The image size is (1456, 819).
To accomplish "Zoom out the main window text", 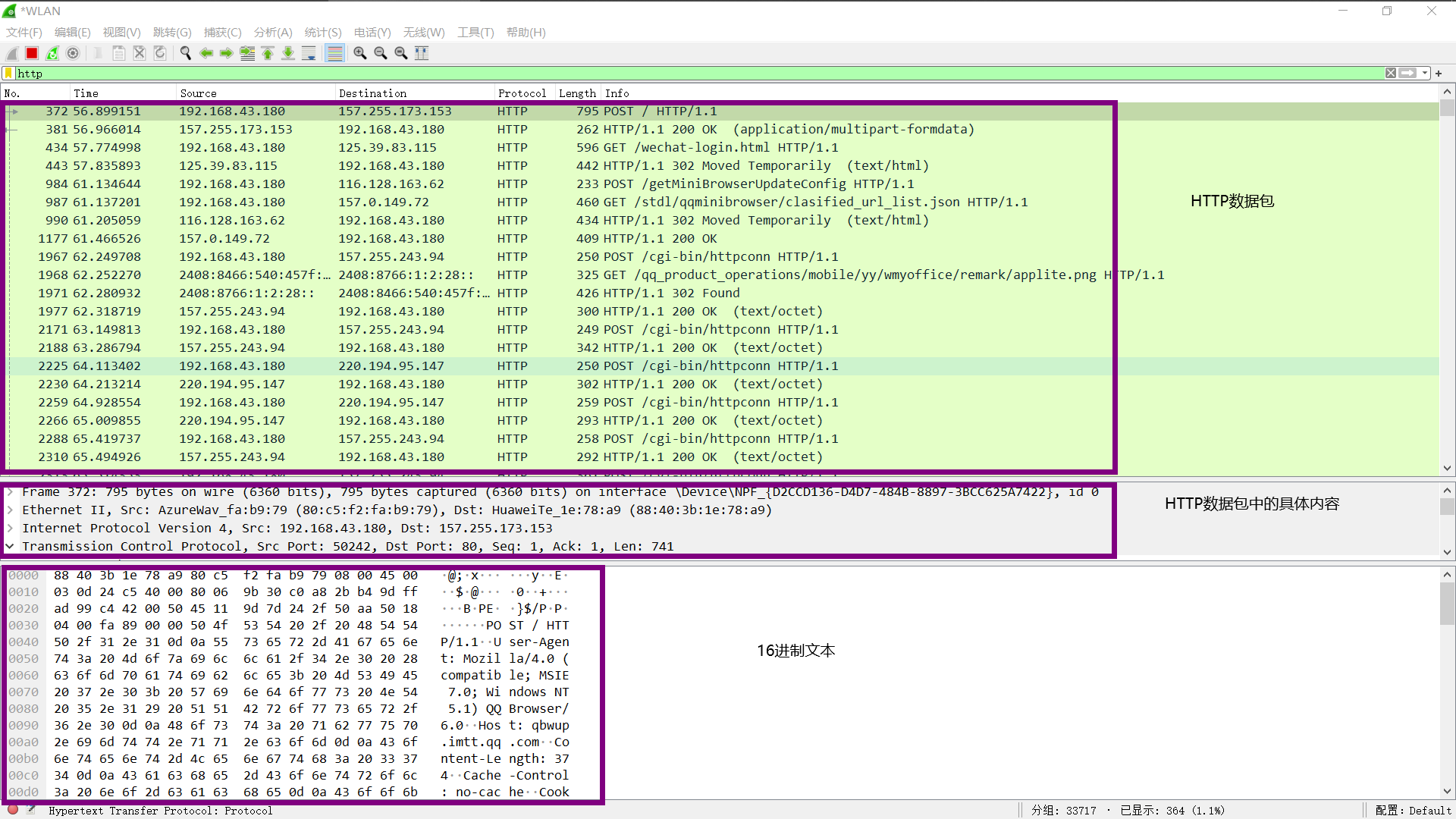I will pos(381,53).
